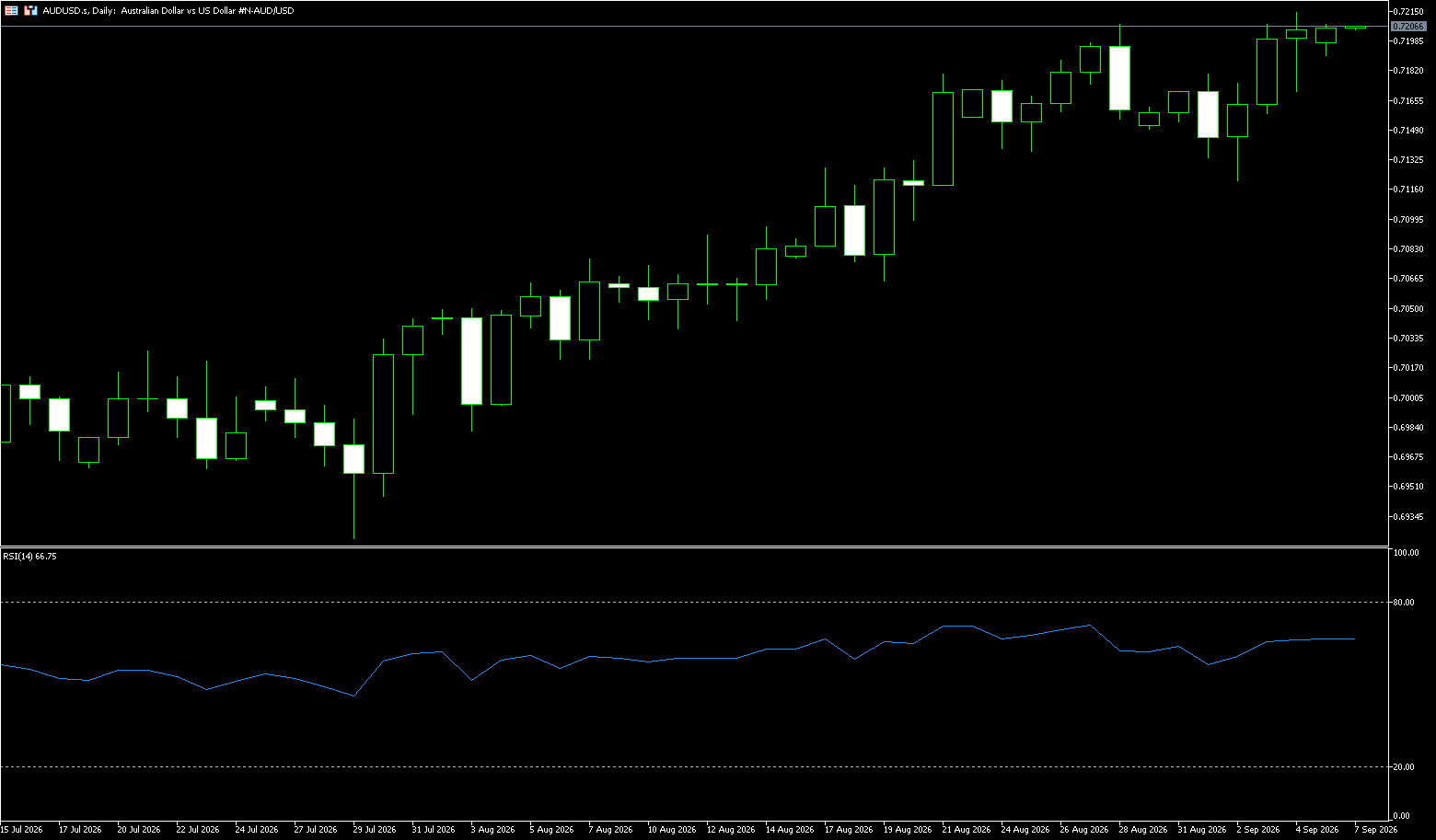This screenshot has width=1436, height=840.
Task: Click the 80.00 level on the RSI scale
Action: 1404,603
